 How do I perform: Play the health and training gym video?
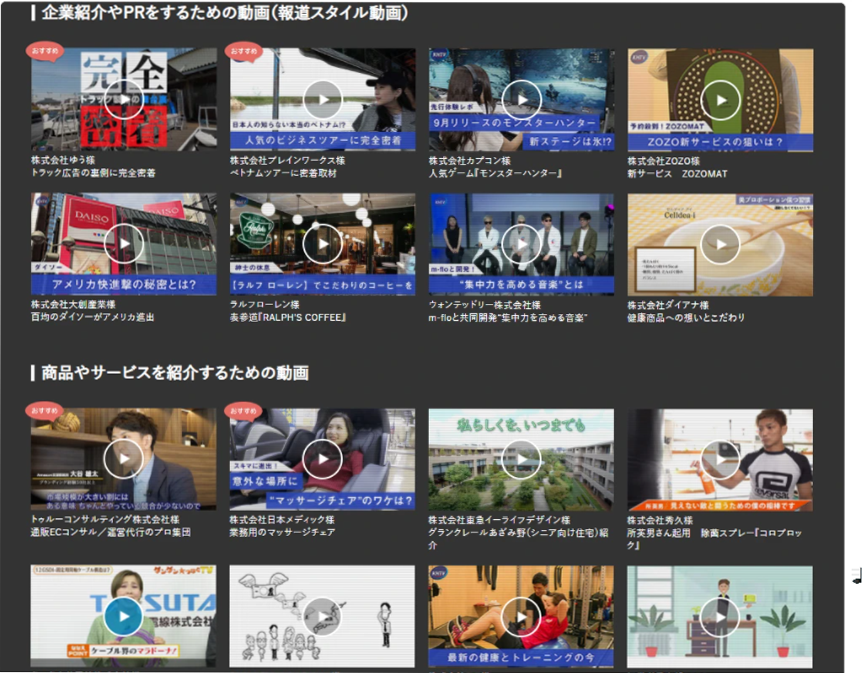[x=521, y=616]
